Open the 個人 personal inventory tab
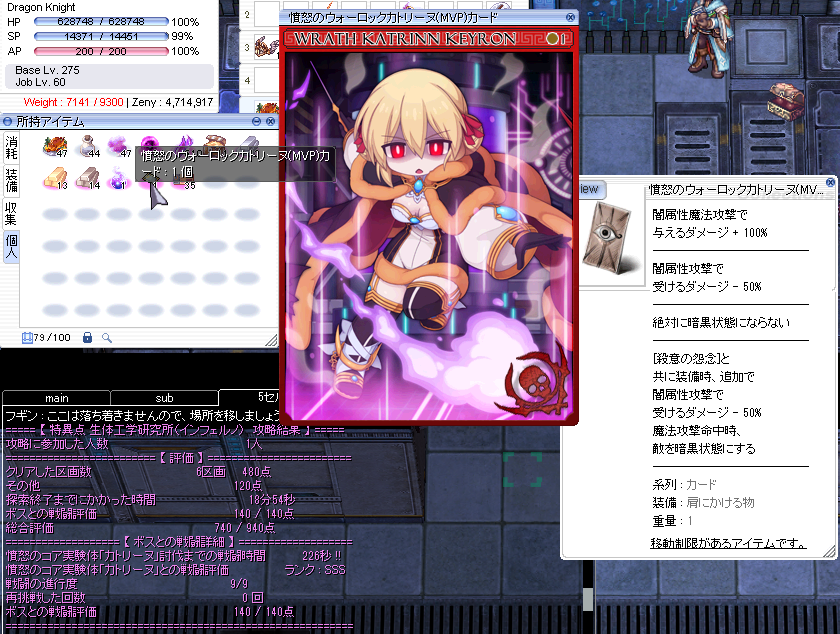 click(x=11, y=247)
